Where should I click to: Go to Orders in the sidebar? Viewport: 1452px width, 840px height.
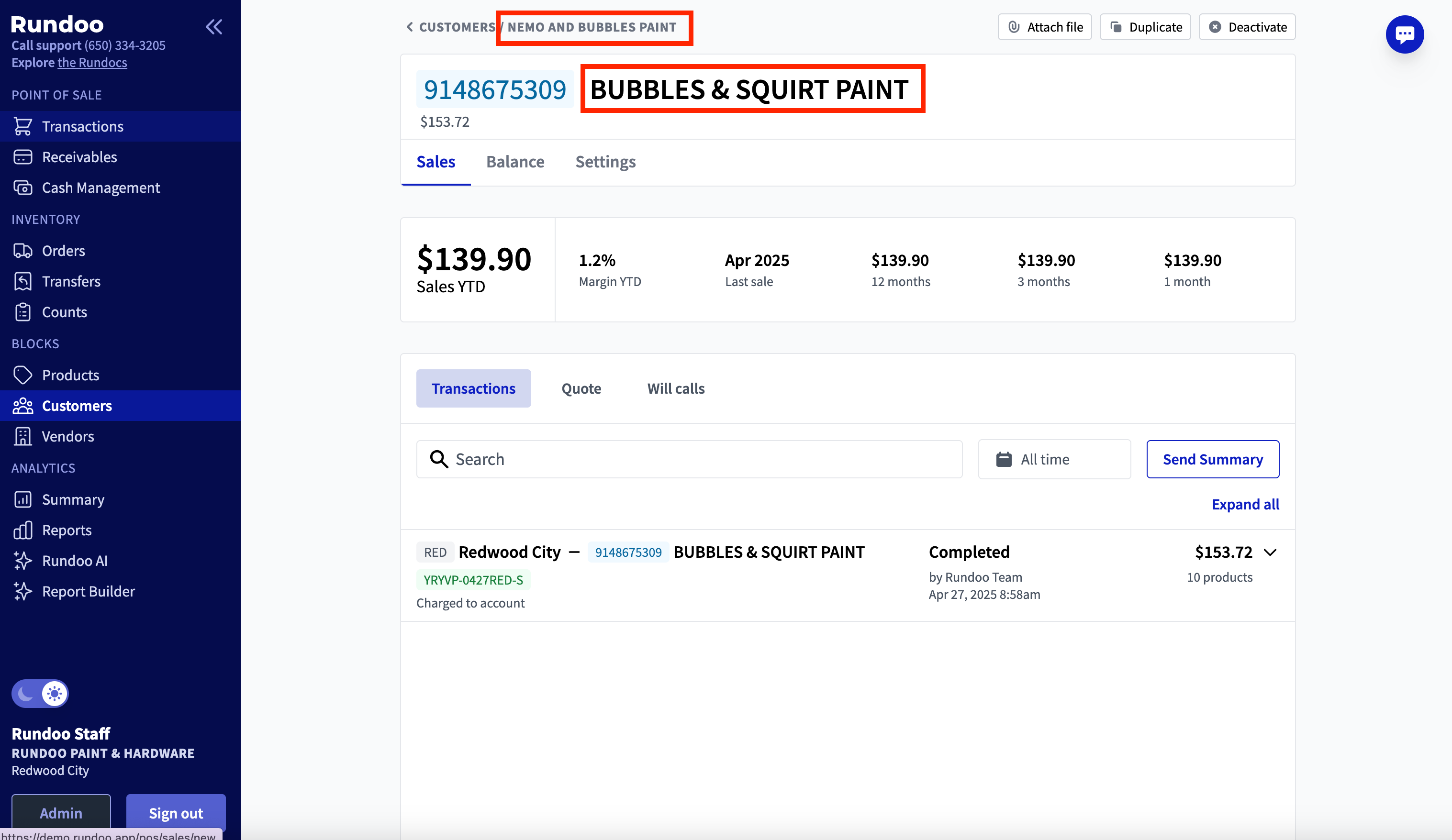(121, 251)
